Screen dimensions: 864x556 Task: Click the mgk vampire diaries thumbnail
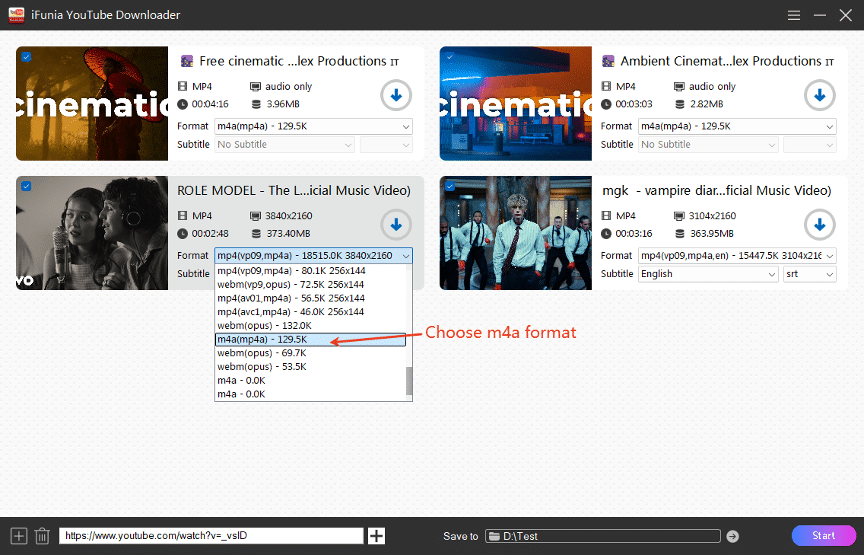(516, 233)
